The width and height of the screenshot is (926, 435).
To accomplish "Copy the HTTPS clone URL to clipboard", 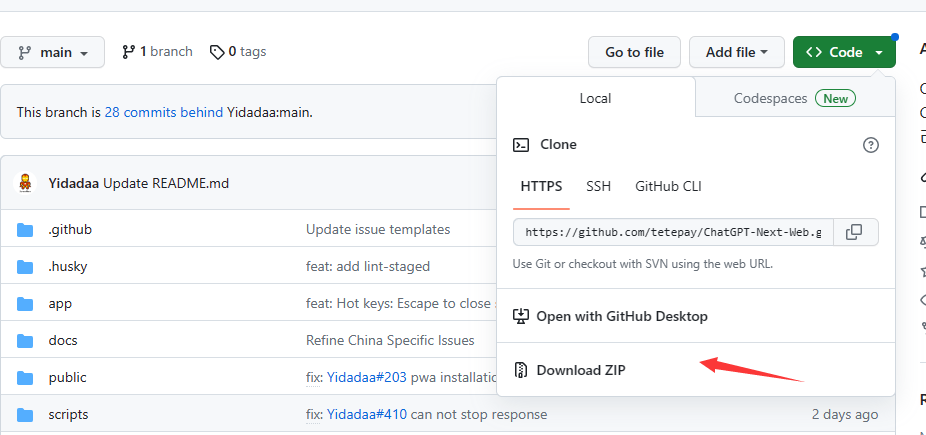I will tap(854, 232).
